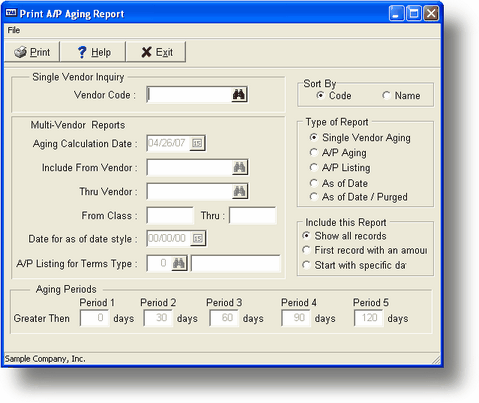The image size is (479, 403).
Task: Click the 'Aging Periods' group label
Action: coord(66,289)
